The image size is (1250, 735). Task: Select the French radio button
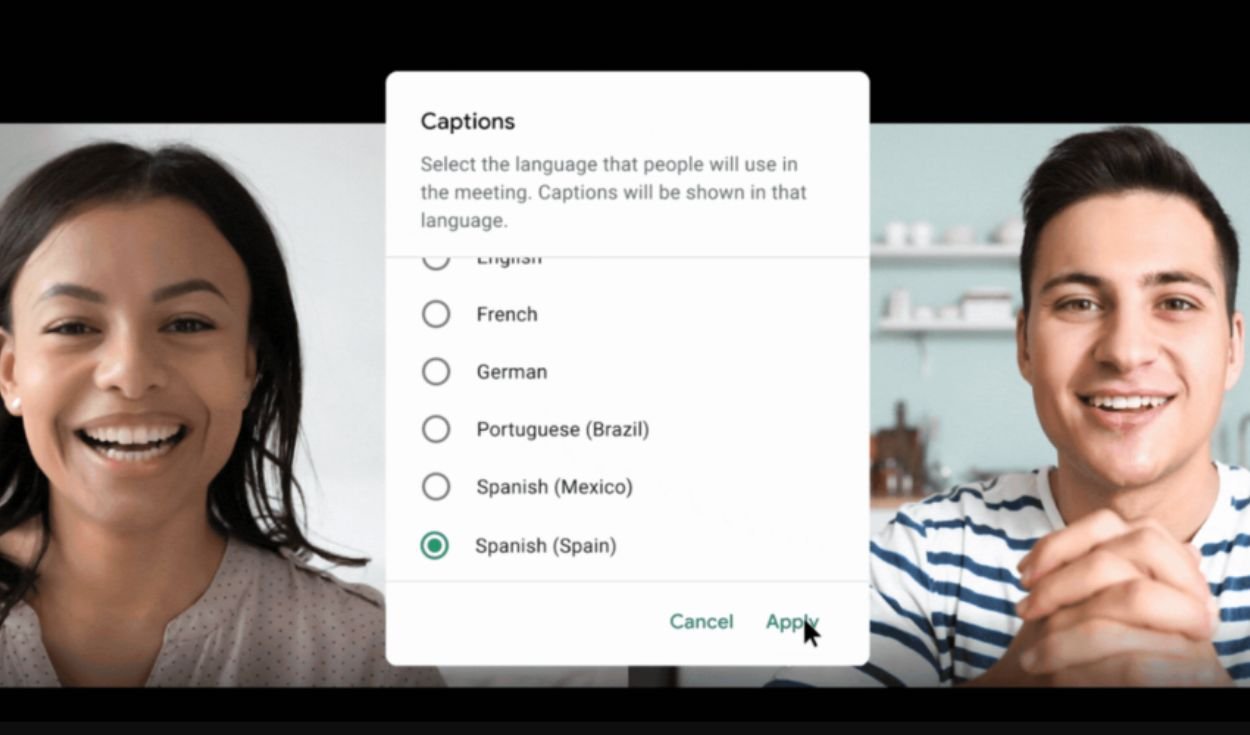(436, 314)
